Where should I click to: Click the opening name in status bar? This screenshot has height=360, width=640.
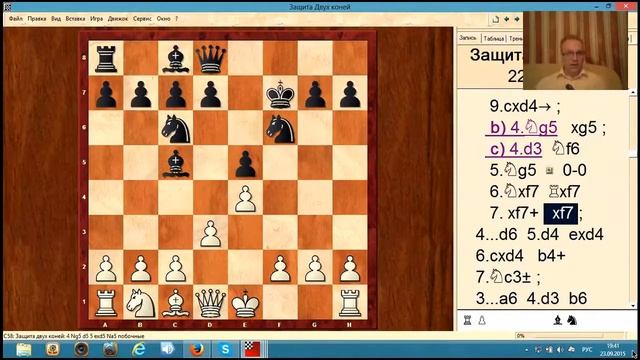[x=74, y=336]
